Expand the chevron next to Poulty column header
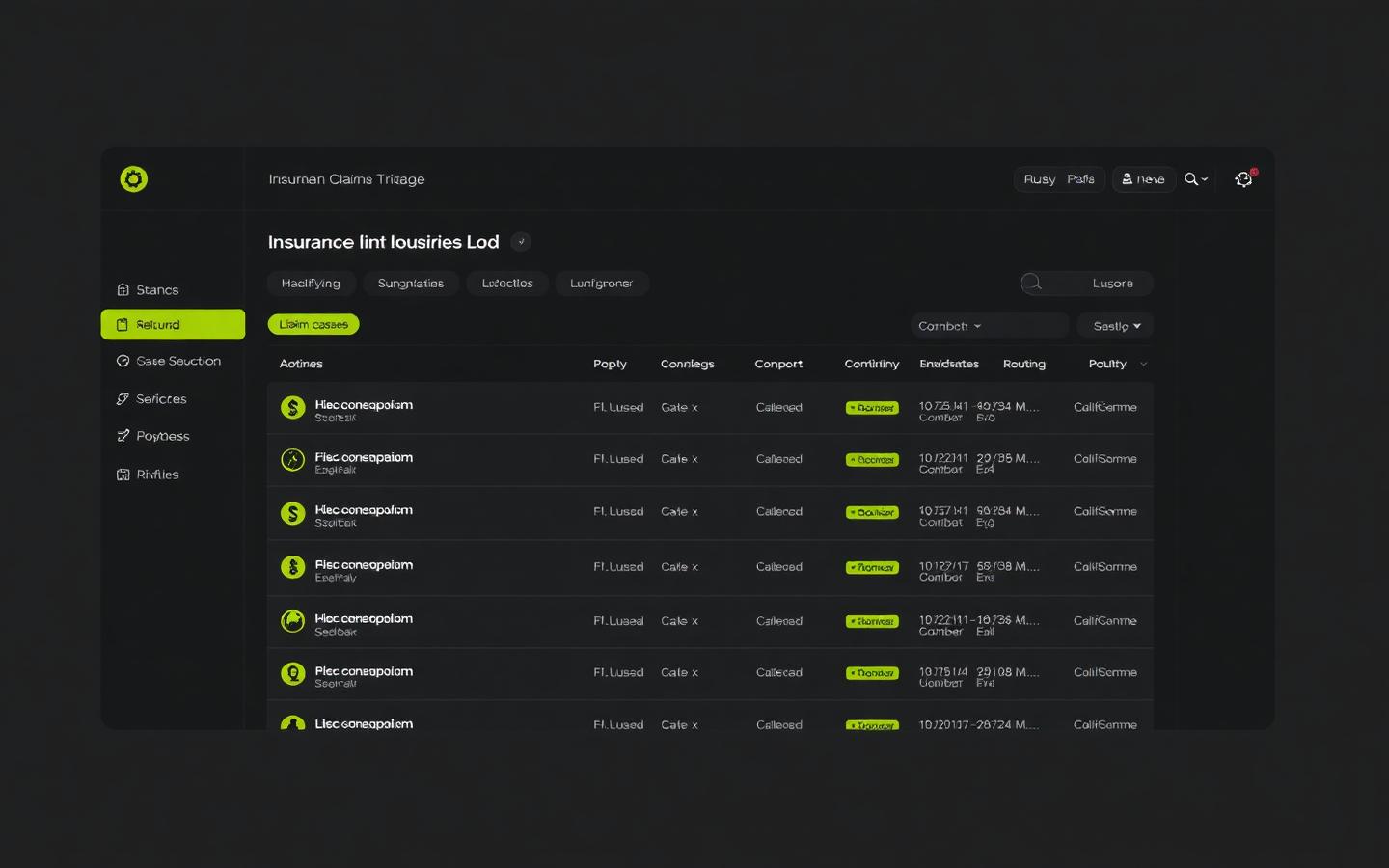Image resolution: width=1389 pixels, height=868 pixels. click(x=1144, y=365)
